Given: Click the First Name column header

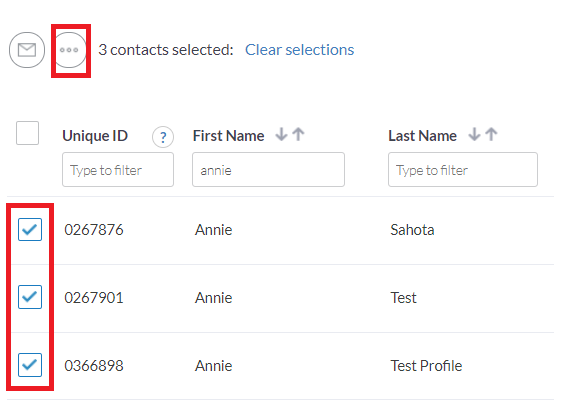Looking at the screenshot, I should click(229, 136).
